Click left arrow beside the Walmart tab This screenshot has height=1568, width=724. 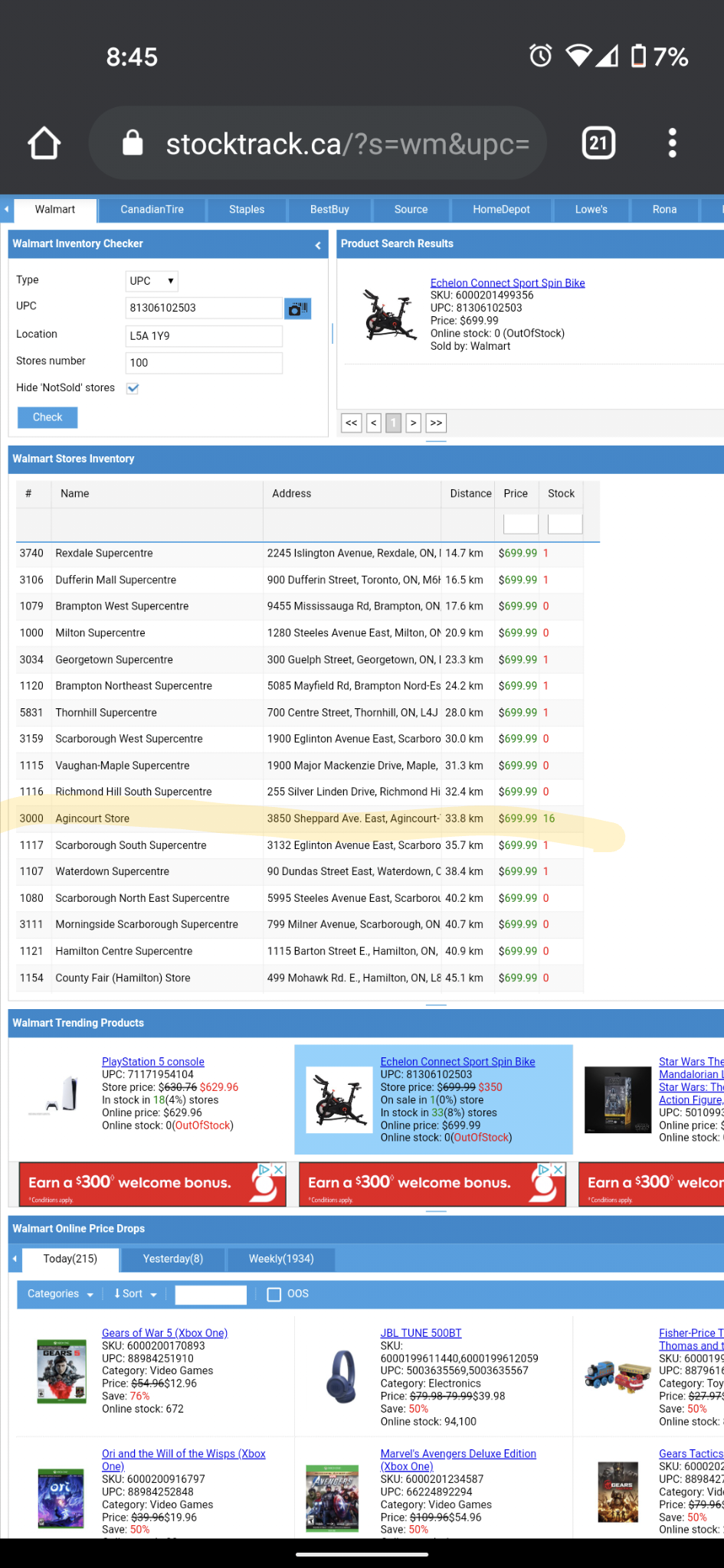point(6,209)
